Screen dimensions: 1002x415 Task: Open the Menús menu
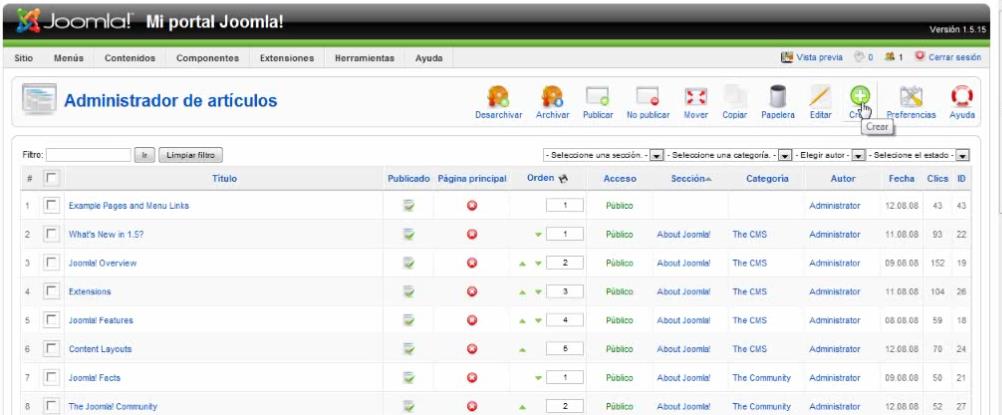coord(68,58)
